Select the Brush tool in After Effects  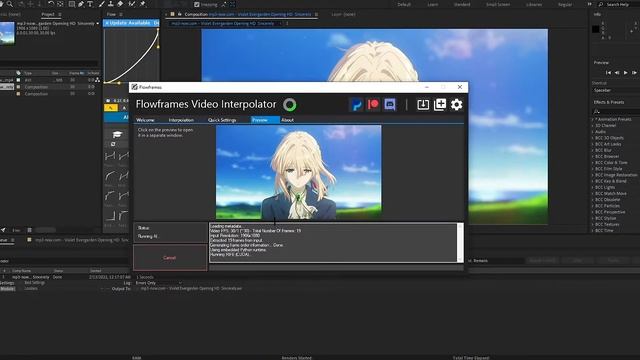click(102, 4)
